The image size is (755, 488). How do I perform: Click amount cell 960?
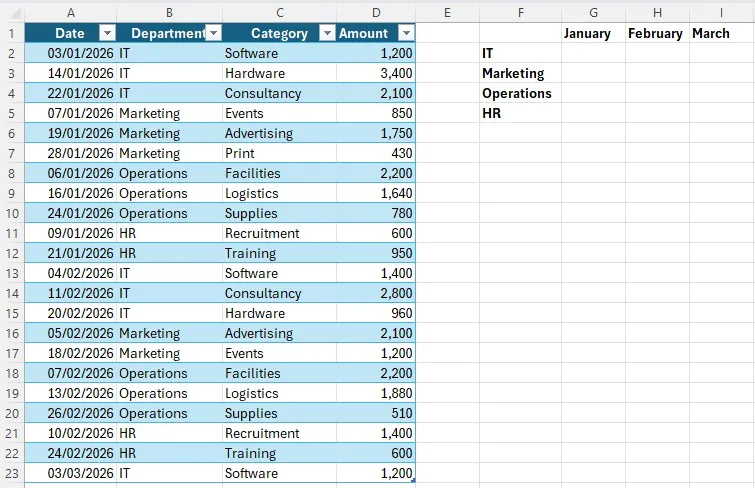coord(376,313)
